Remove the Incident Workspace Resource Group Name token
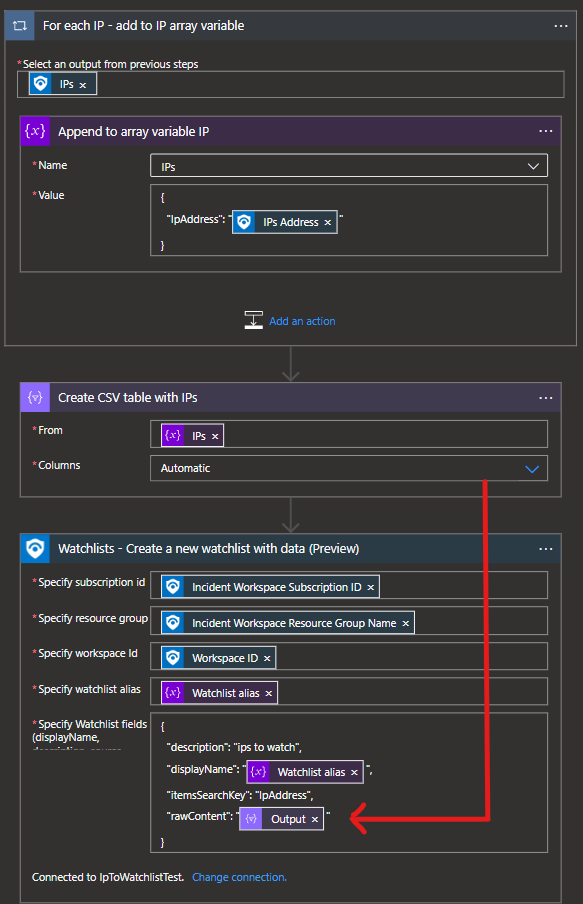The height and width of the screenshot is (904, 583). (405, 624)
